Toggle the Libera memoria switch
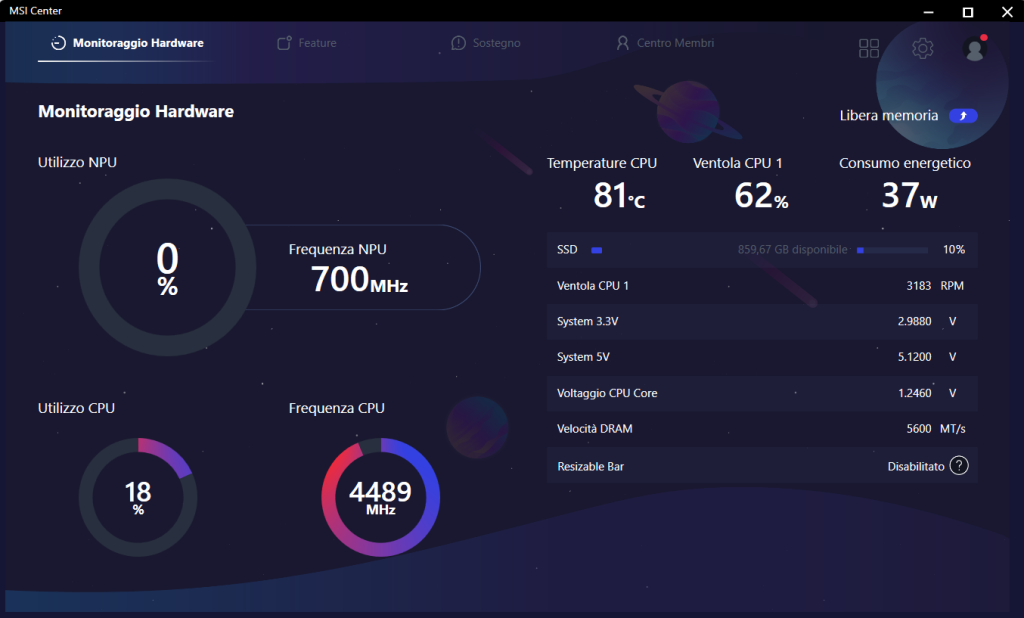This screenshot has width=1024, height=618. tap(962, 116)
